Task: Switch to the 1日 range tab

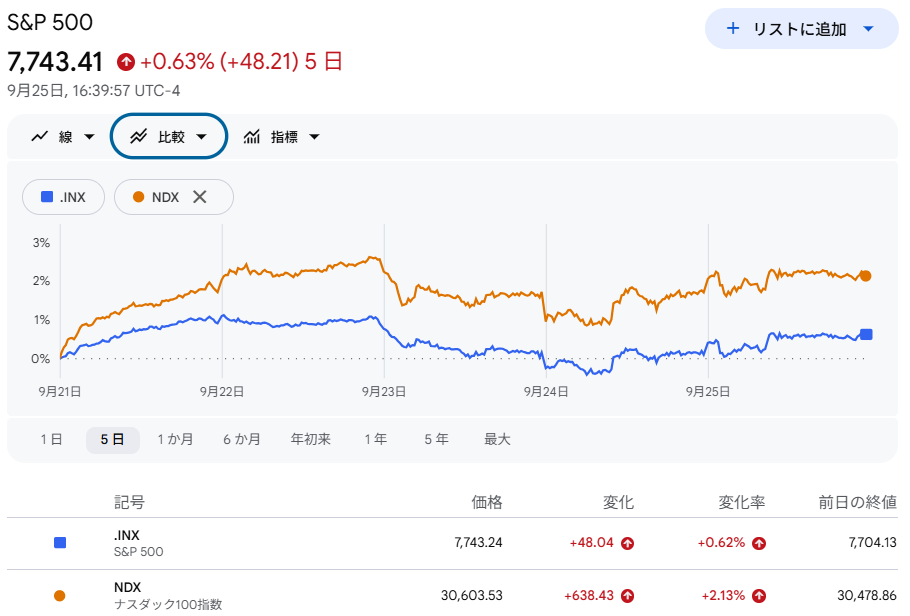Action: coord(51,440)
